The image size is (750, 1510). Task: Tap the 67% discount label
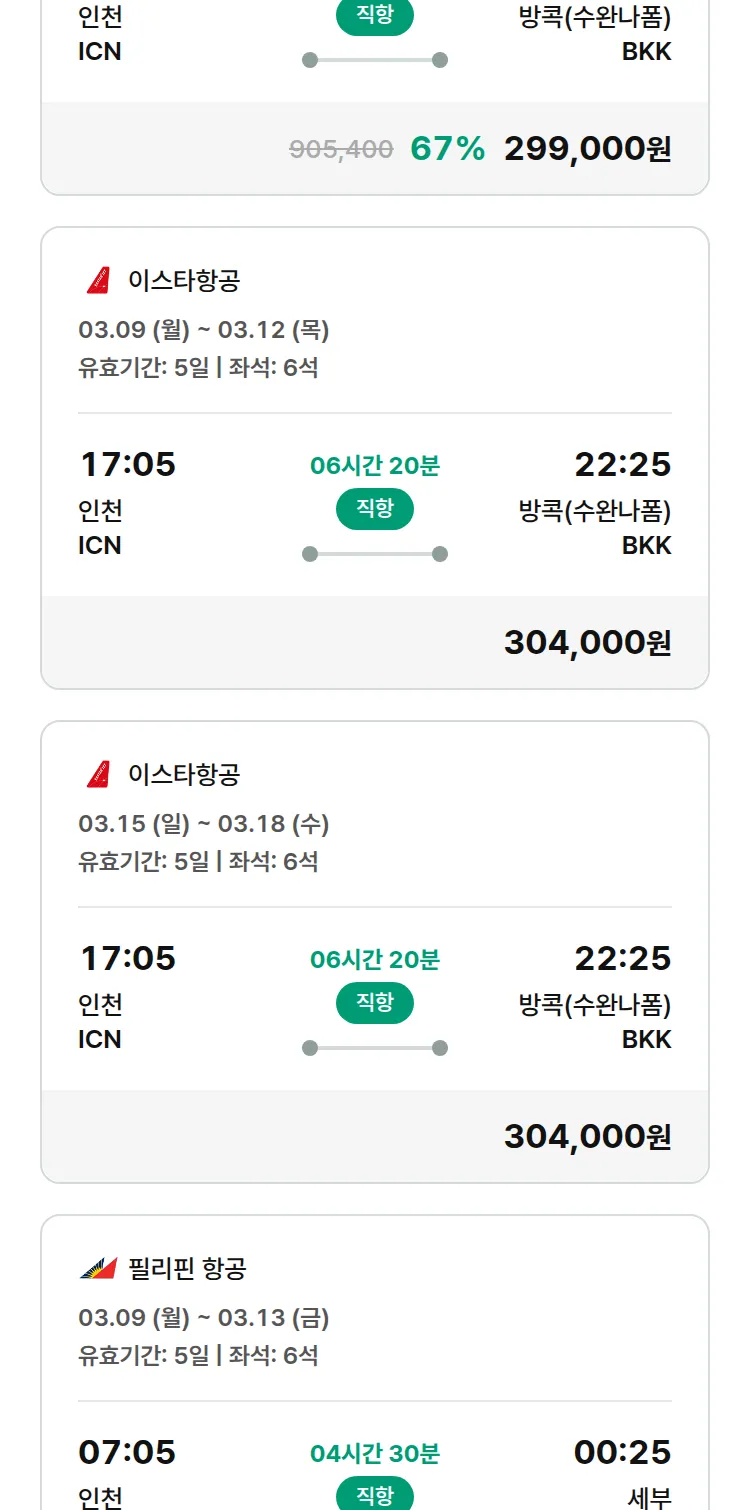pyautogui.click(x=447, y=149)
